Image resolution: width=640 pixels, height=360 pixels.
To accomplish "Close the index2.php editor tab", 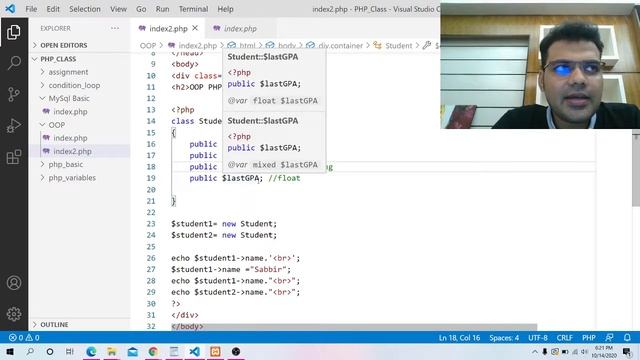I will click(x=195, y=28).
